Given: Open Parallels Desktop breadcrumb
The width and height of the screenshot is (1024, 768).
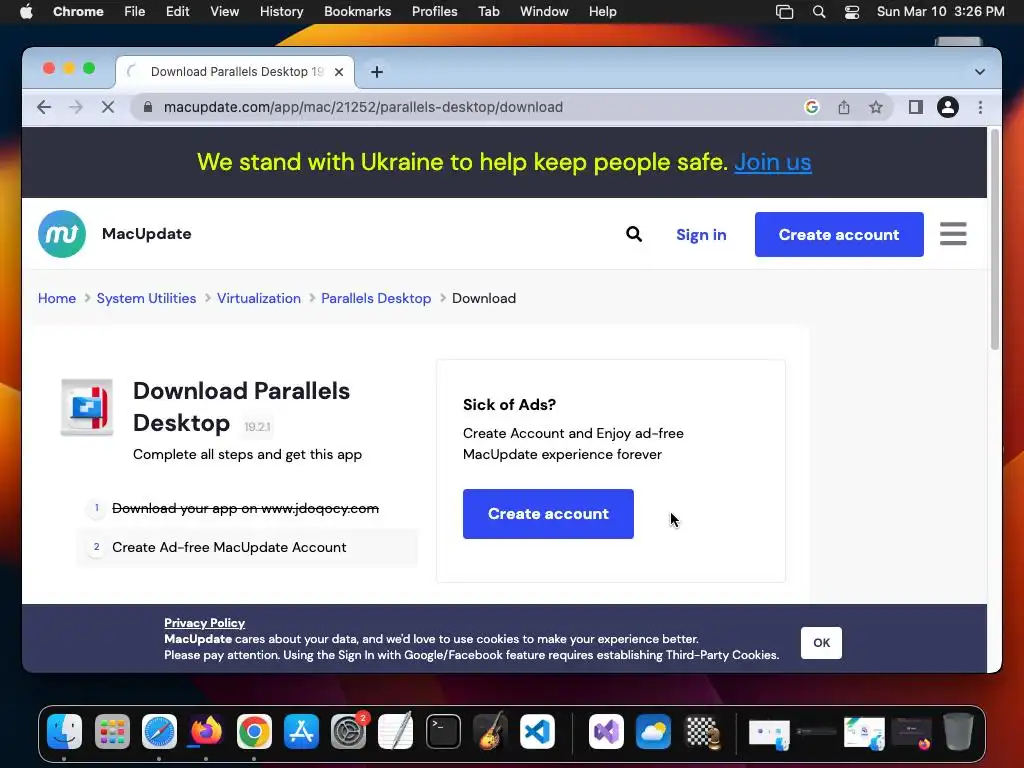Looking at the screenshot, I should pyautogui.click(x=376, y=298).
